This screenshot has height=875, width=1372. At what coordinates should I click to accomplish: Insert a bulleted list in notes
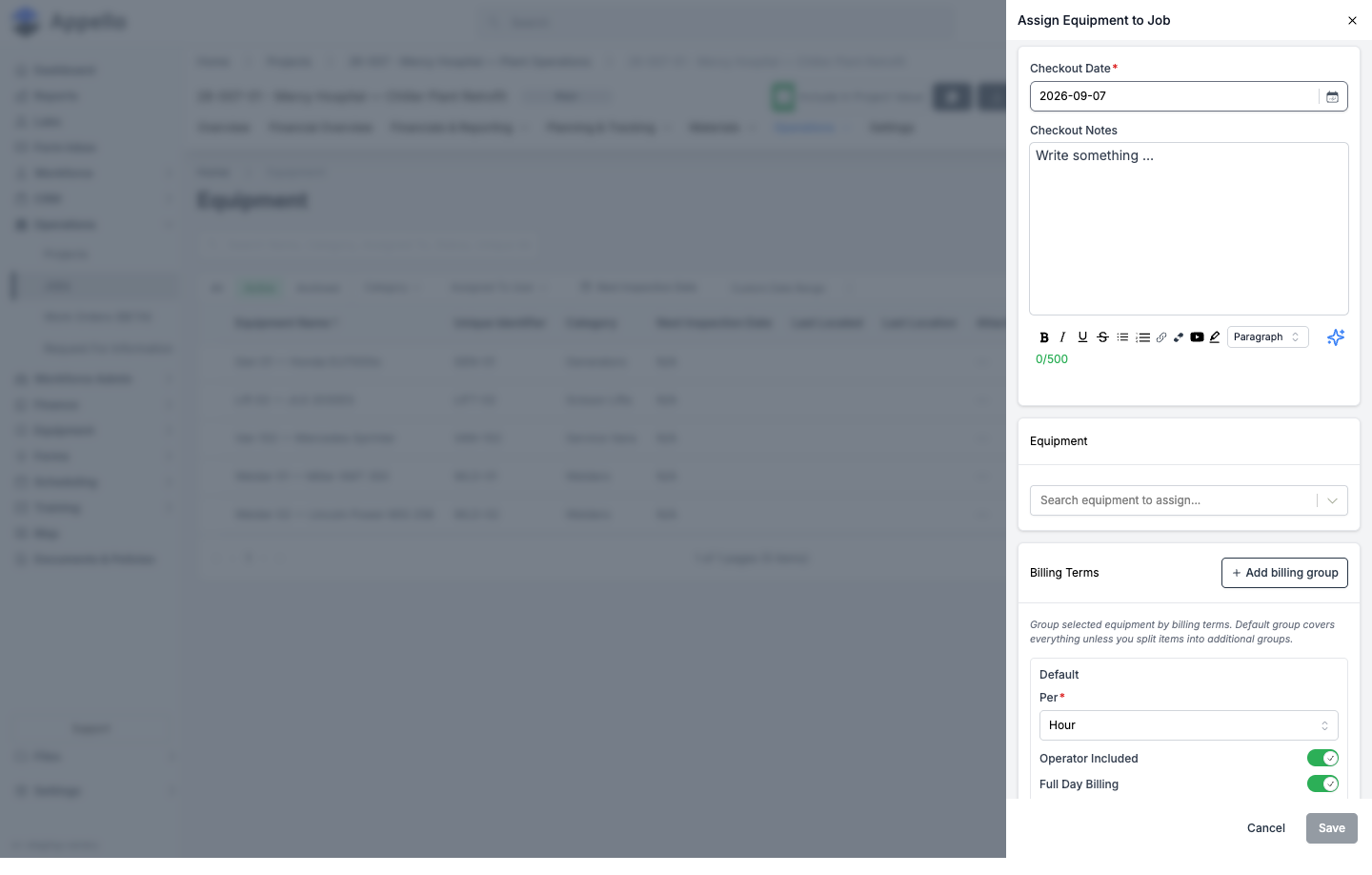(x=1122, y=337)
